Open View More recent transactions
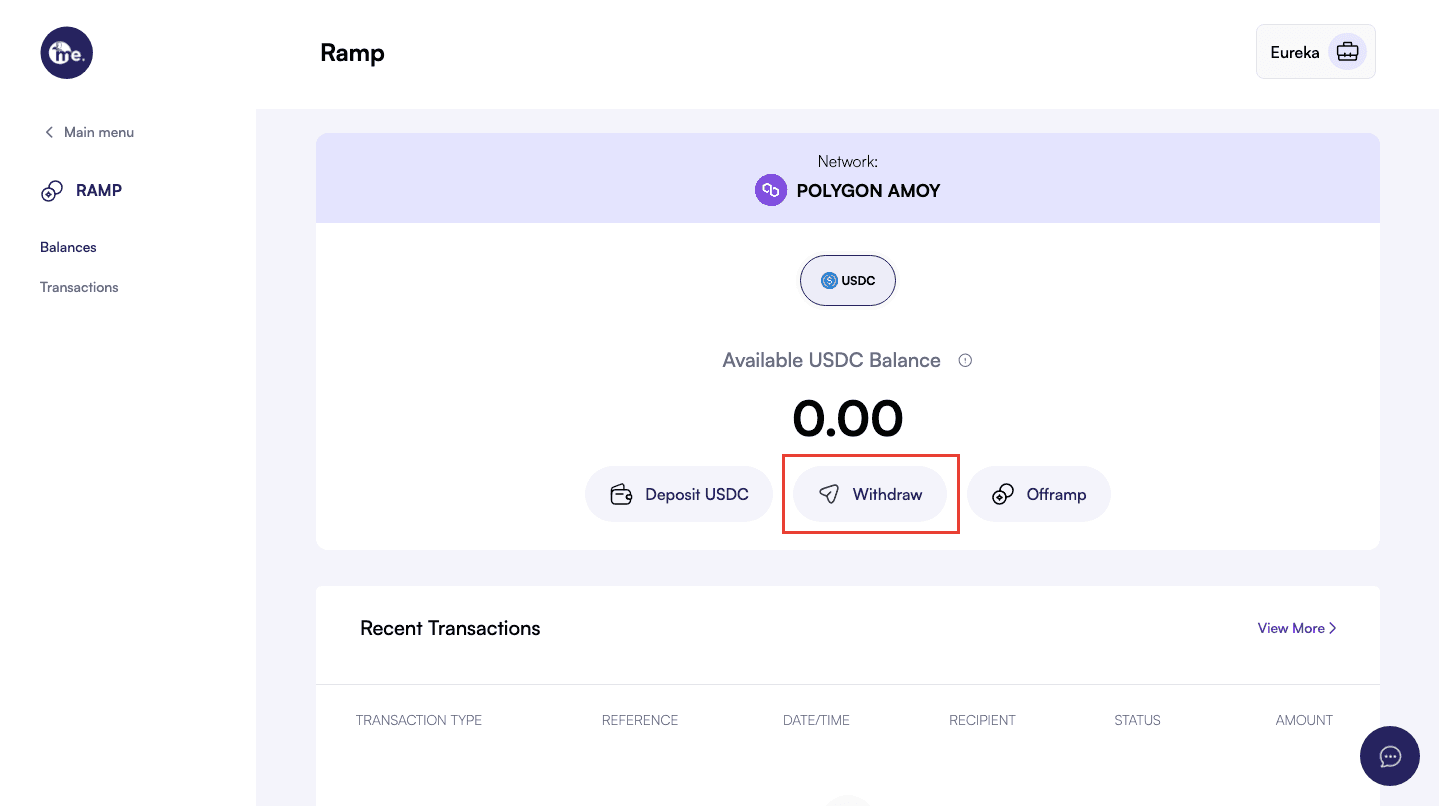Viewport: 1439px width, 806px height. tap(1296, 628)
